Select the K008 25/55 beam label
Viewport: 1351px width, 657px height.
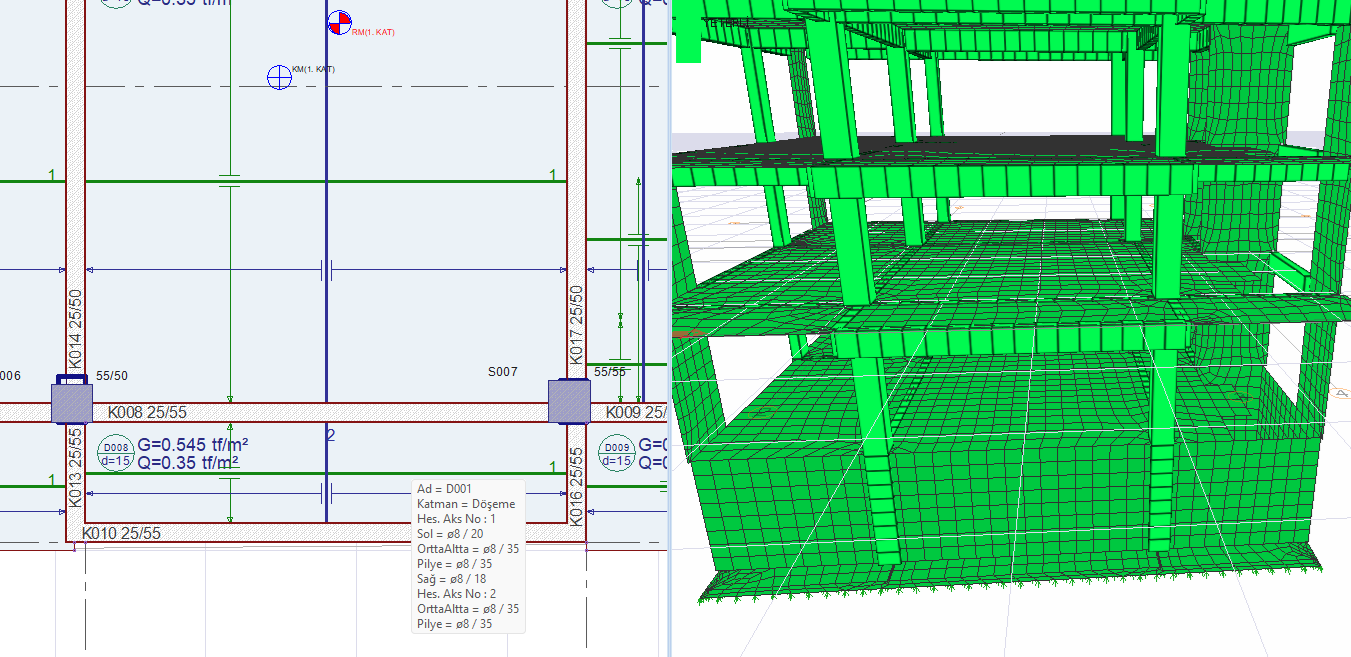(x=147, y=412)
